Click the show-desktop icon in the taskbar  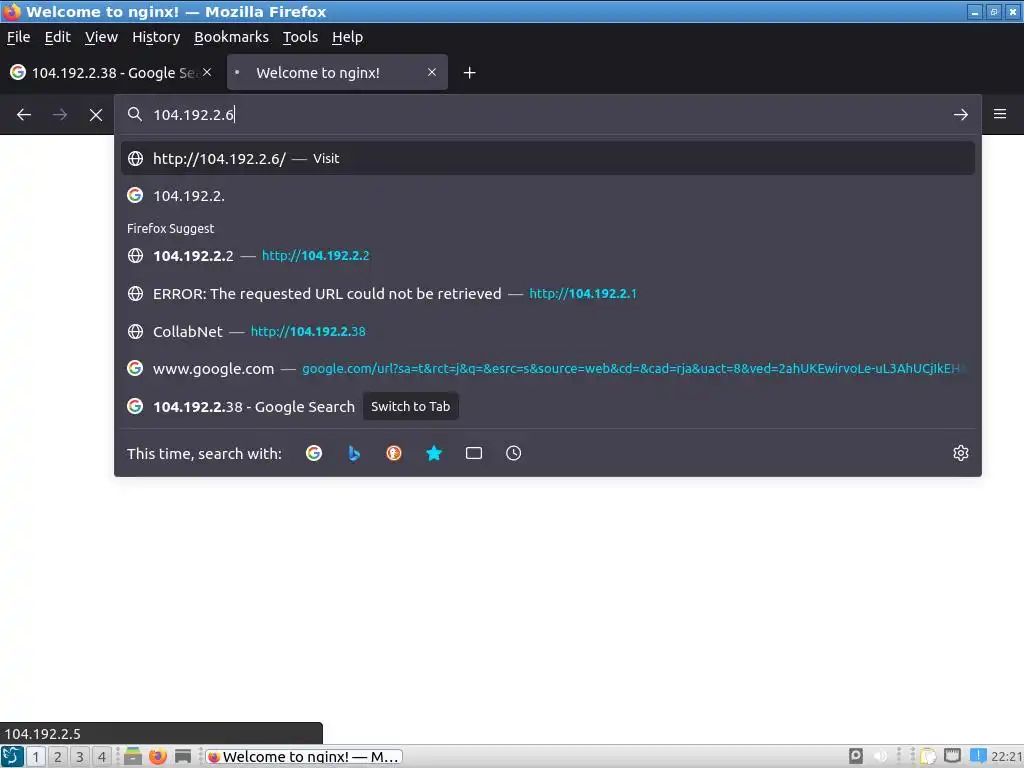tap(183, 756)
